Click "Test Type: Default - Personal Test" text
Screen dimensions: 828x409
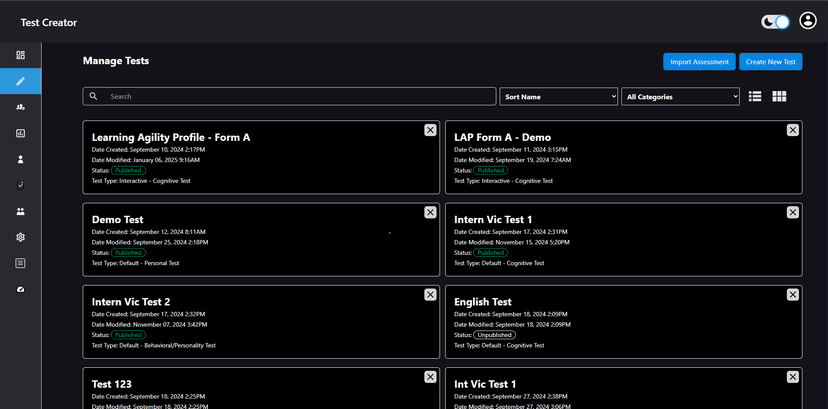(135, 263)
